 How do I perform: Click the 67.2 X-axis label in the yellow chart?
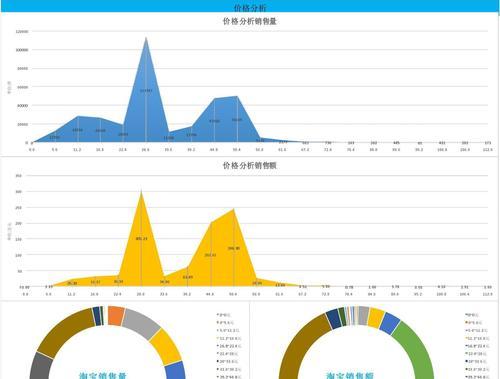coord(302,294)
